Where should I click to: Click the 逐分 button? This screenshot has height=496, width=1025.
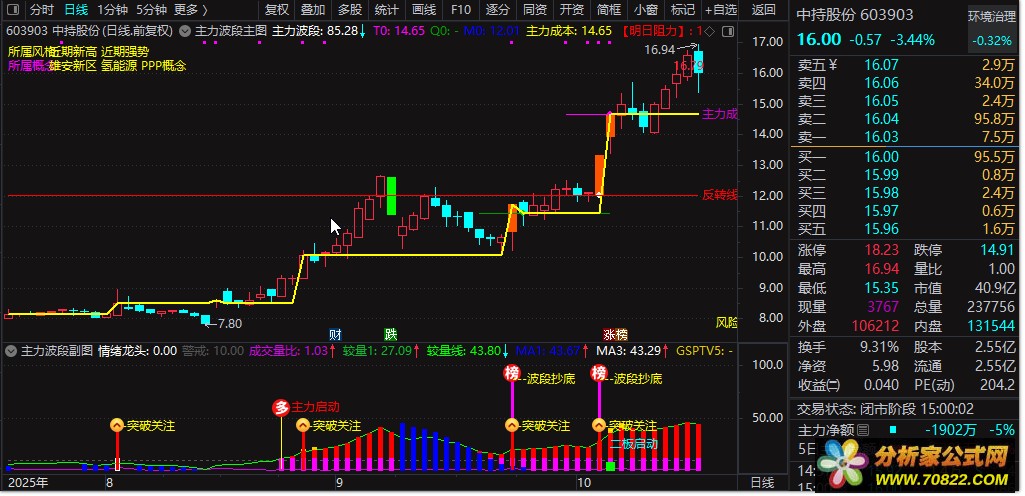point(497,10)
